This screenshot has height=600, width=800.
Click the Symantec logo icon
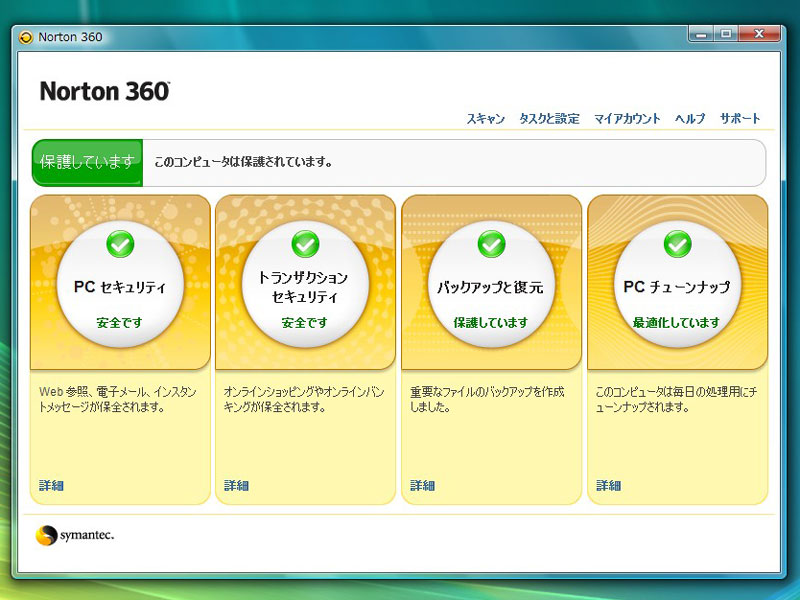[x=46, y=535]
